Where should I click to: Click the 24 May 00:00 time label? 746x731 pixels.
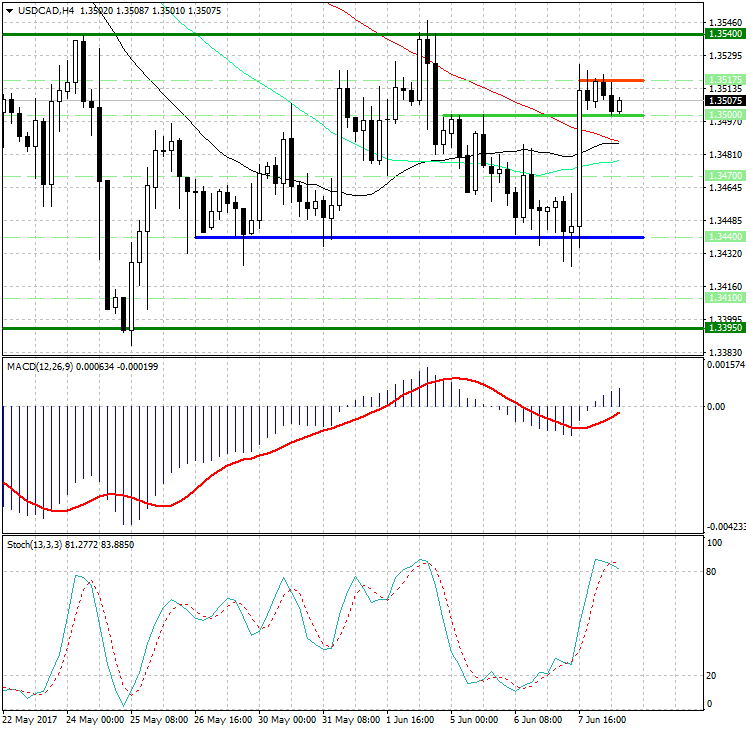click(94, 719)
